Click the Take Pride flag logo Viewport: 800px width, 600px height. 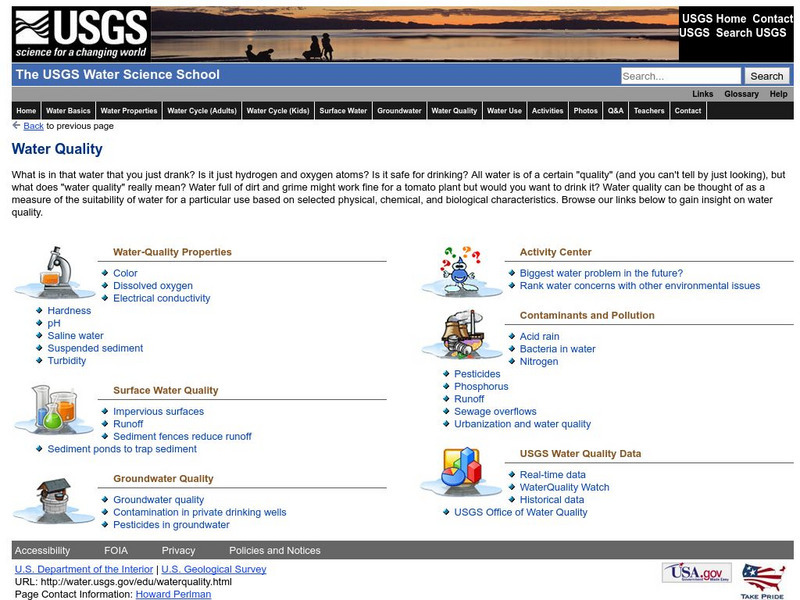763,581
